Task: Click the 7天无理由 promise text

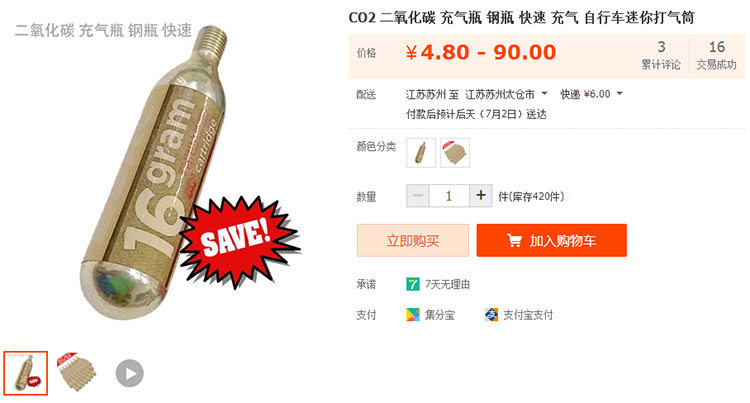Action: point(448,284)
